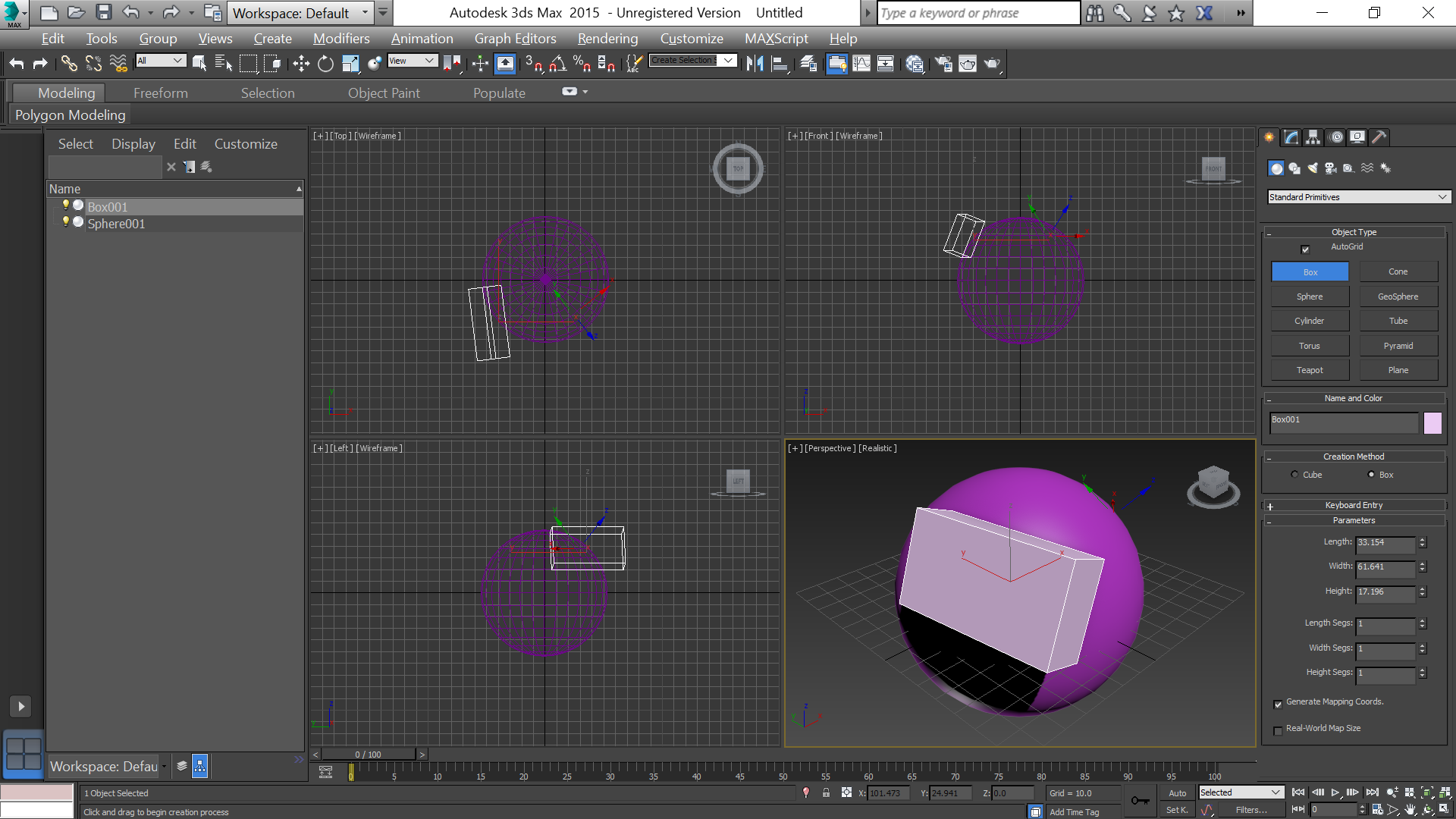Open Select by Name dialog
This screenshot has height=819, width=1456.
[224, 64]
